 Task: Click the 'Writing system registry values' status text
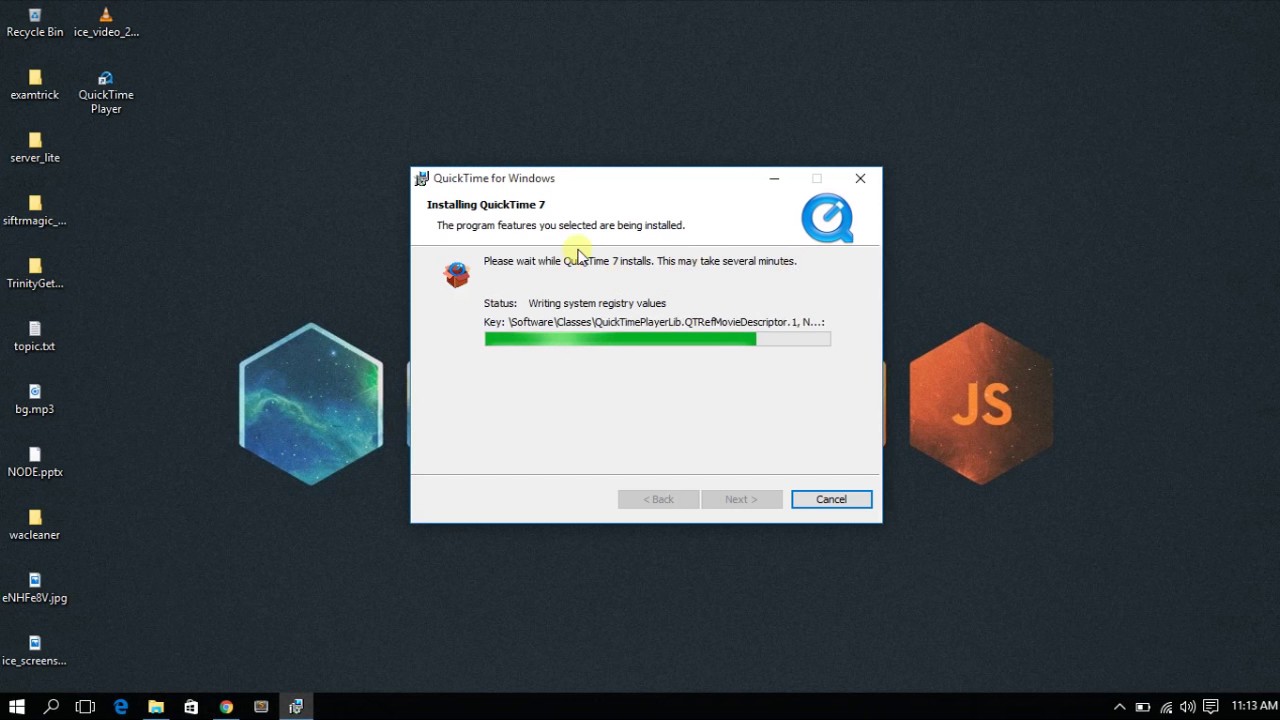[597, 303]
